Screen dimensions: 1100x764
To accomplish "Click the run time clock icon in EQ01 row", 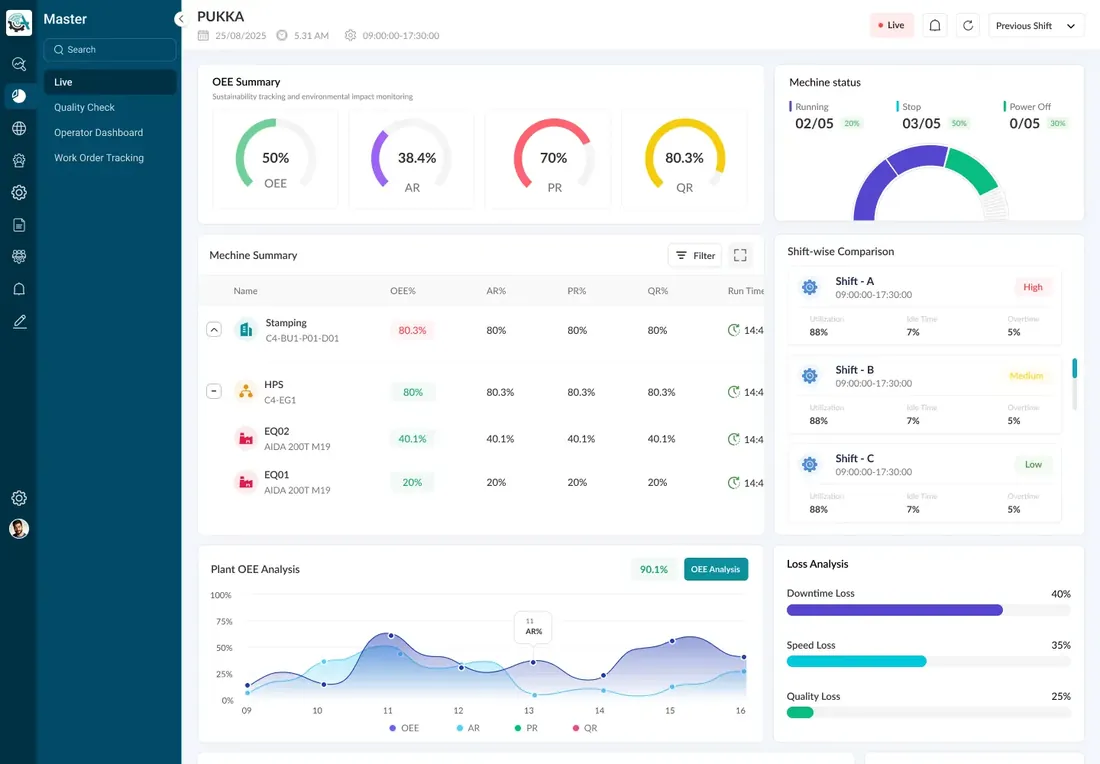I will coord(734,483).
